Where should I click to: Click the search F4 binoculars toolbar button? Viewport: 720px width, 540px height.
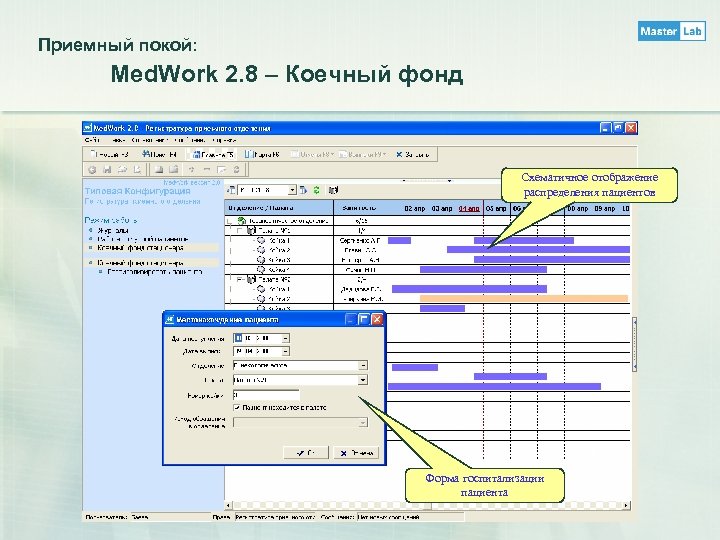click(x=160, y=155)
